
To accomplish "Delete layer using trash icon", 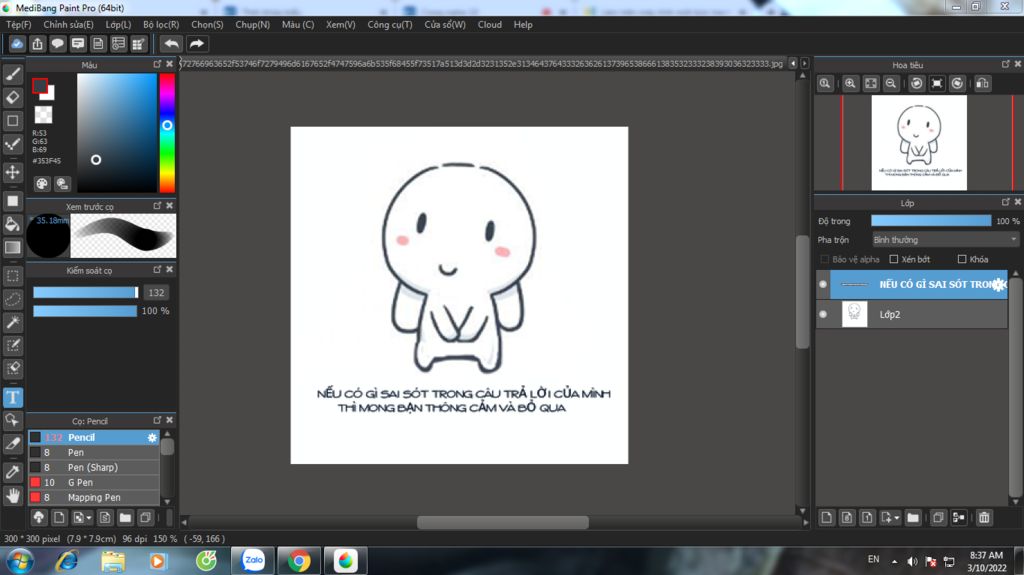I will coord(984,517).
